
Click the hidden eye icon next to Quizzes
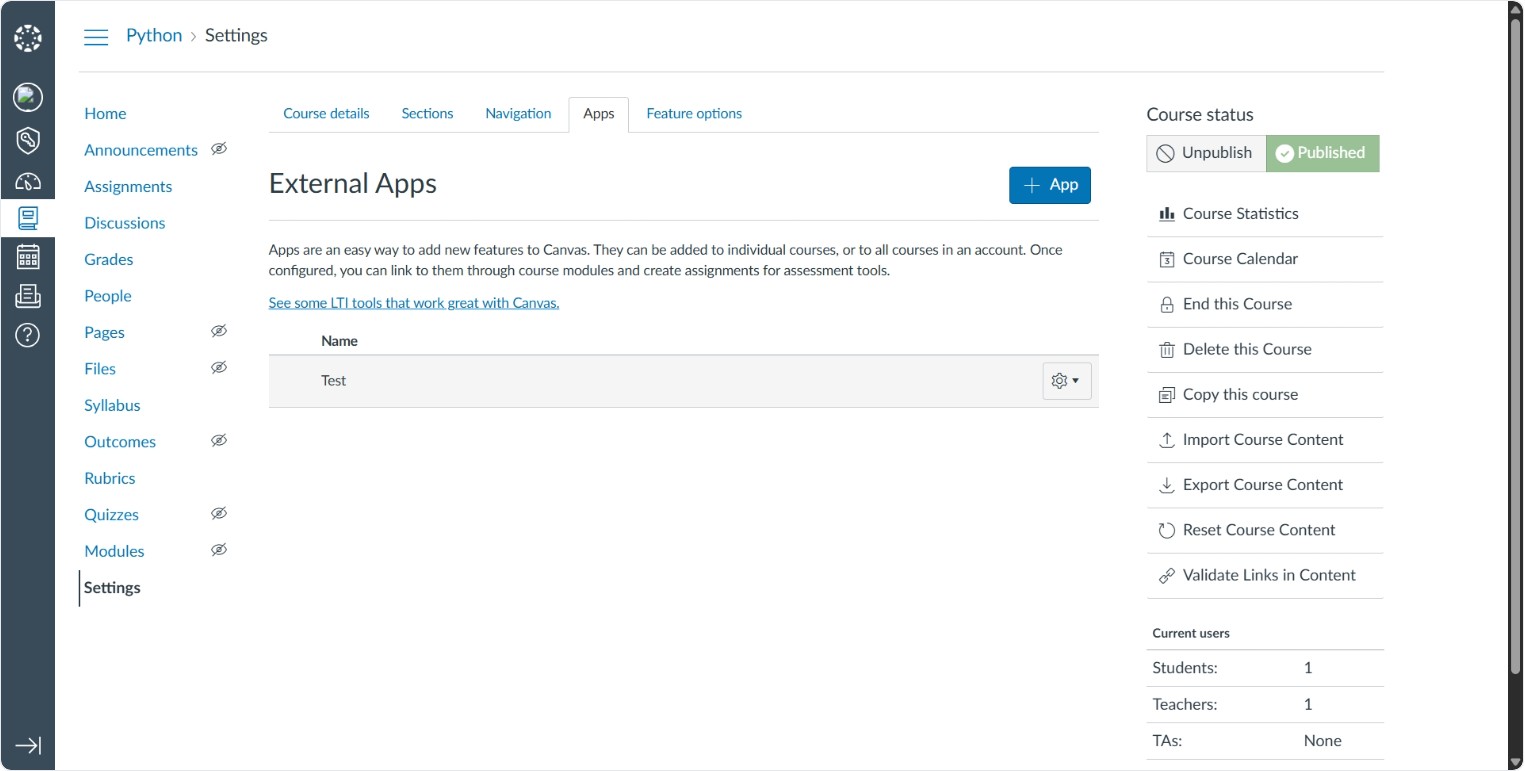(x=219, y=514)
